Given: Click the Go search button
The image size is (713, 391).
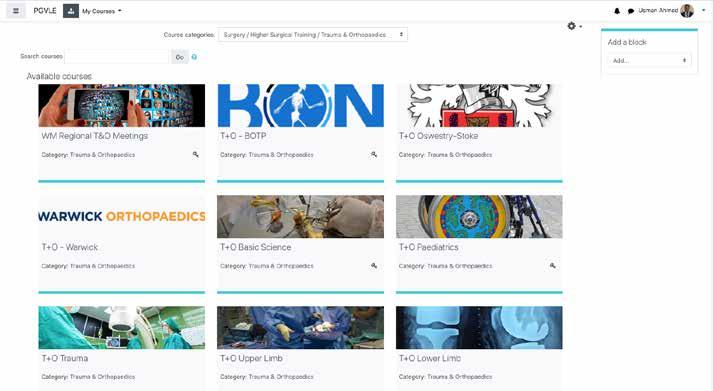Looking at the screenshot, I should coord(180,57).
